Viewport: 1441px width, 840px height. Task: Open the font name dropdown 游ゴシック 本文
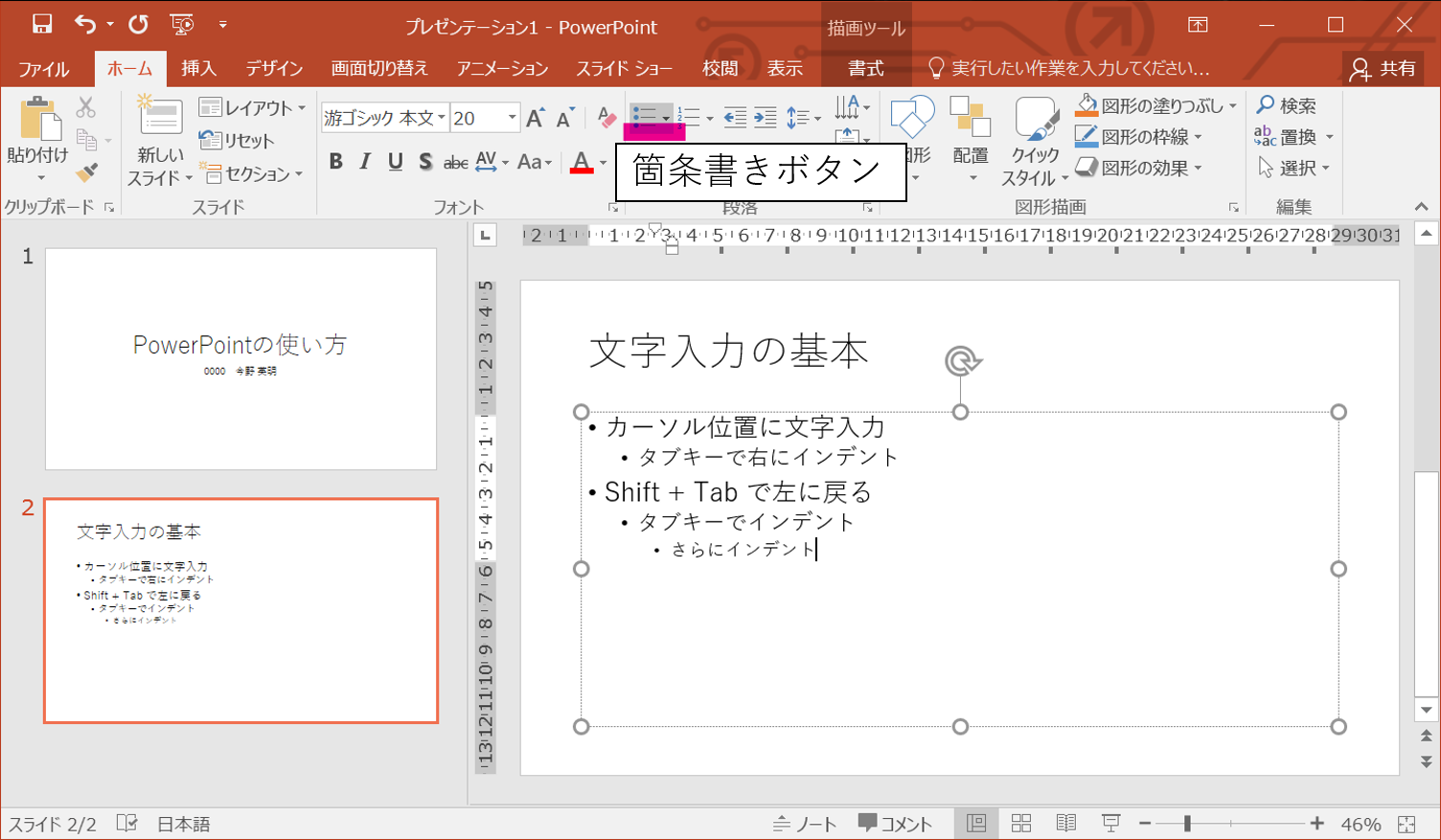(442, 118)
